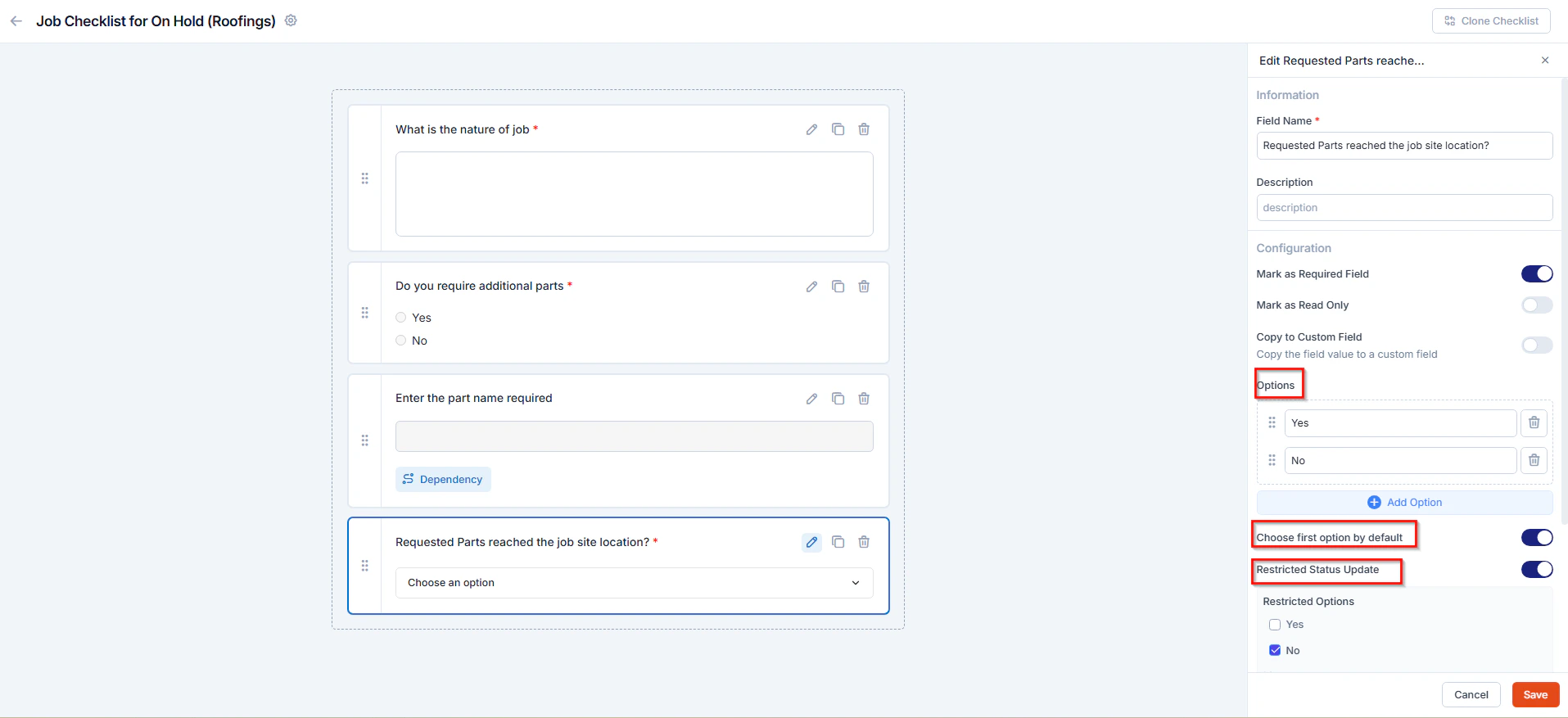Delete the 'Enter the part name required' field
The height and width of the screenshot is (718, 1568).
tap(864, 399)
